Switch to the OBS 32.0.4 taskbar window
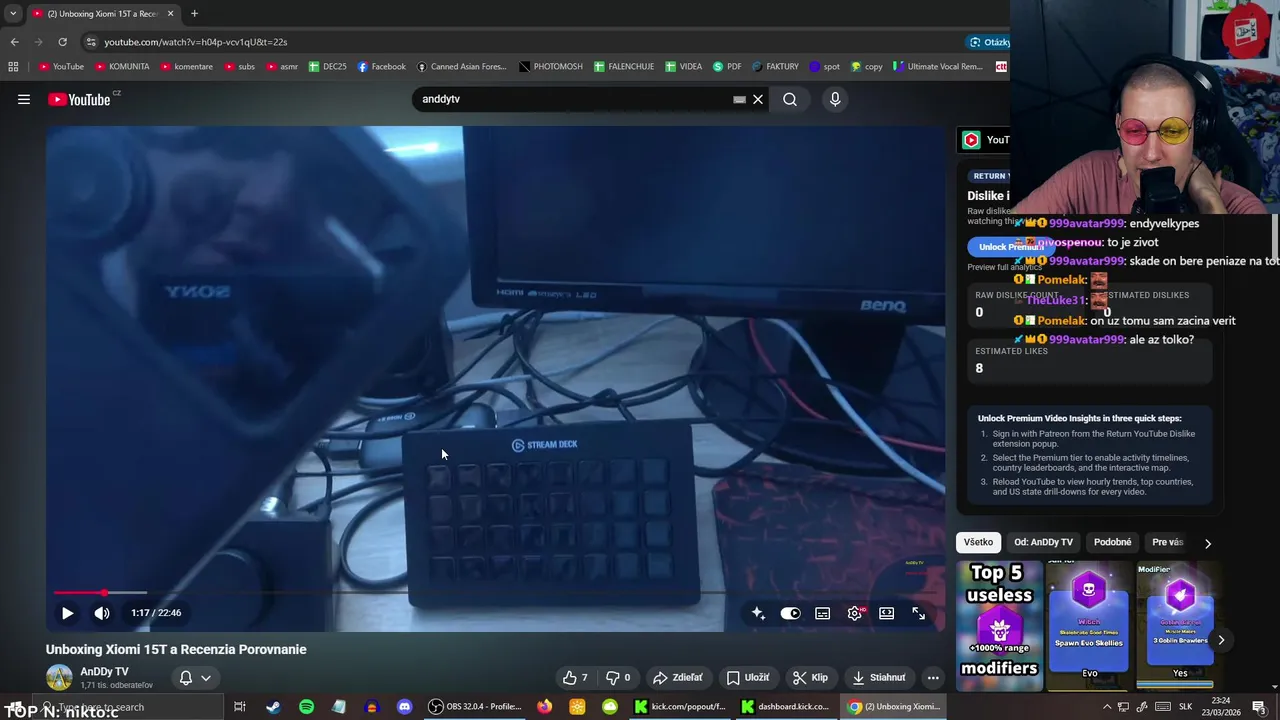The width and height of the screenshot is (1280, 720). 476,707
